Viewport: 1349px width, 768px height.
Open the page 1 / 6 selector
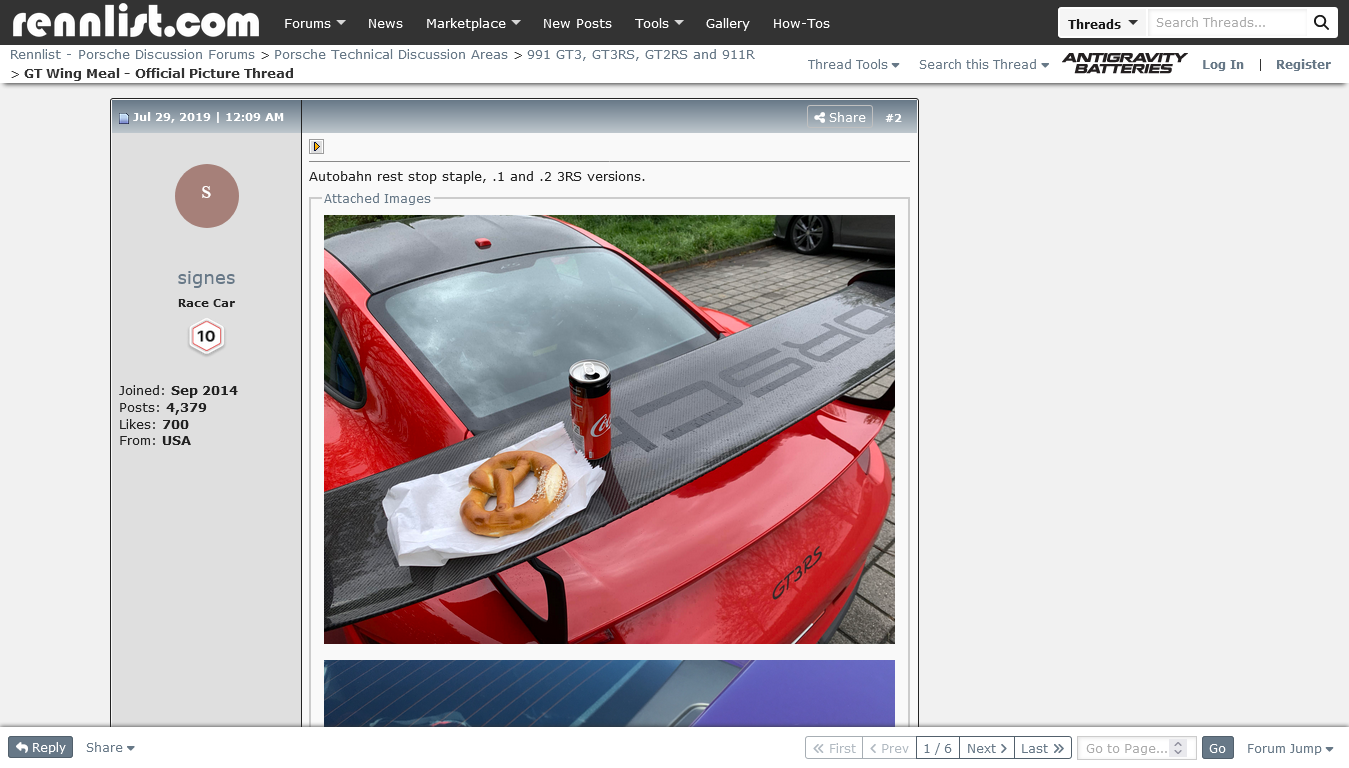coord(937,748)
